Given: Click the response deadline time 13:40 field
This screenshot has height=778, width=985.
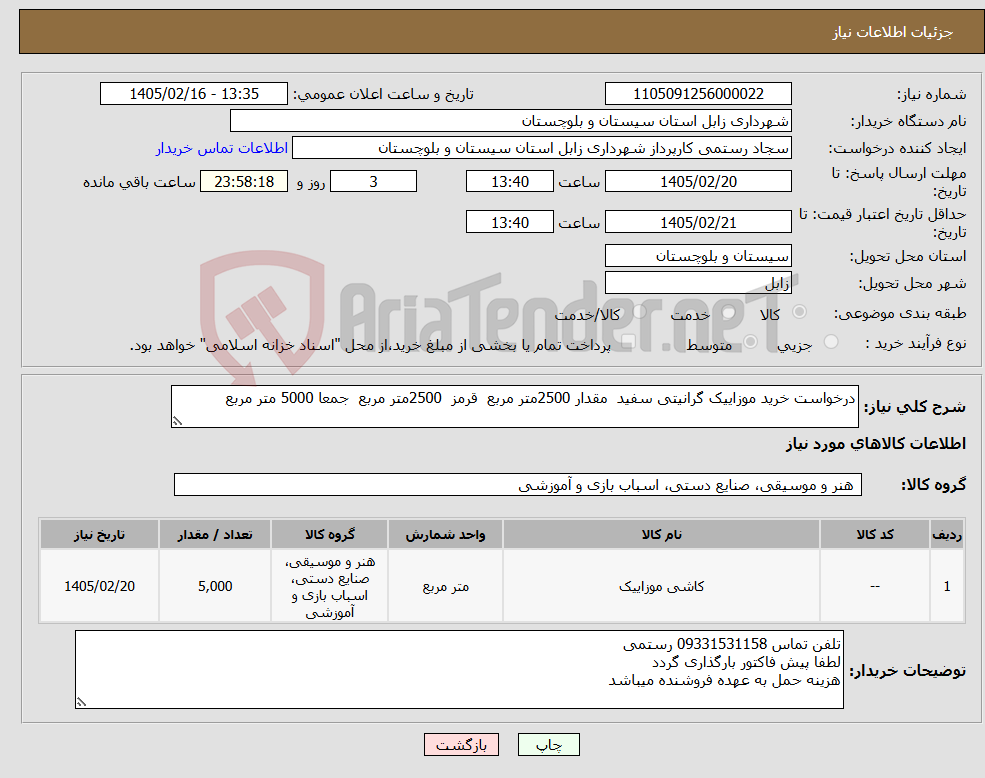Looking at the screenshot, I should pos(509,182).
